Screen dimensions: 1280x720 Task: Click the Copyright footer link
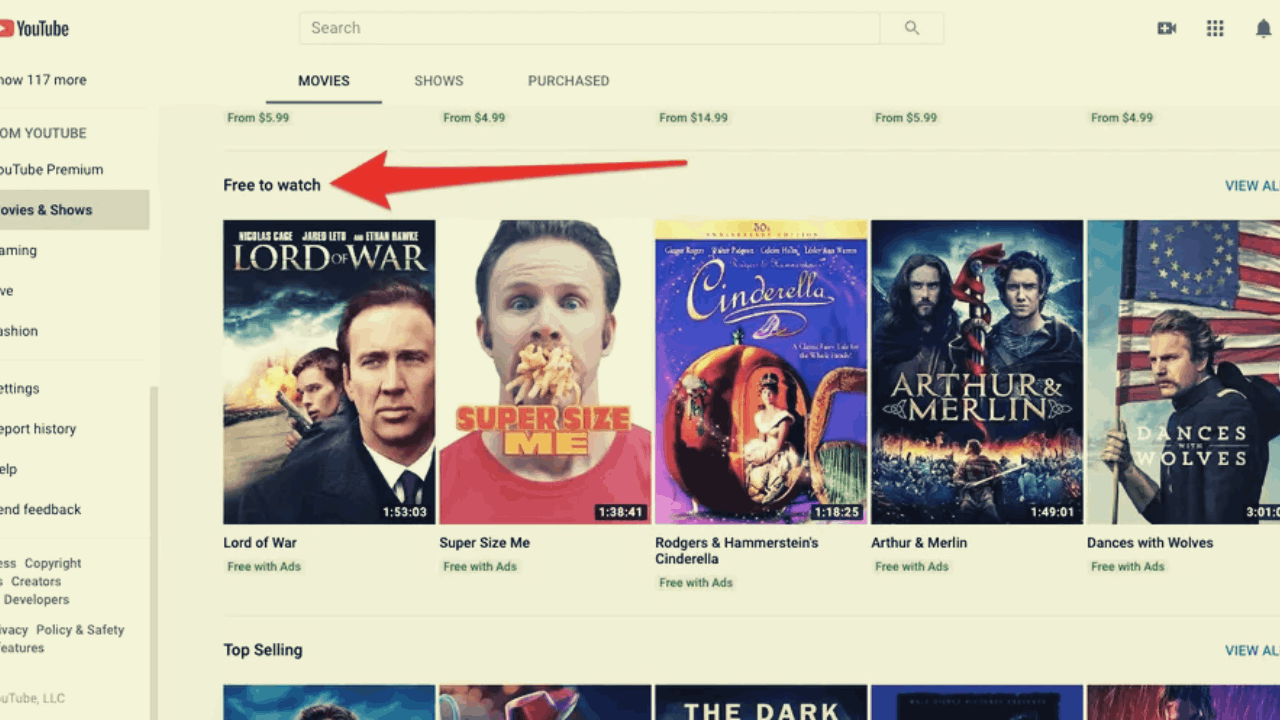point(53,563)
